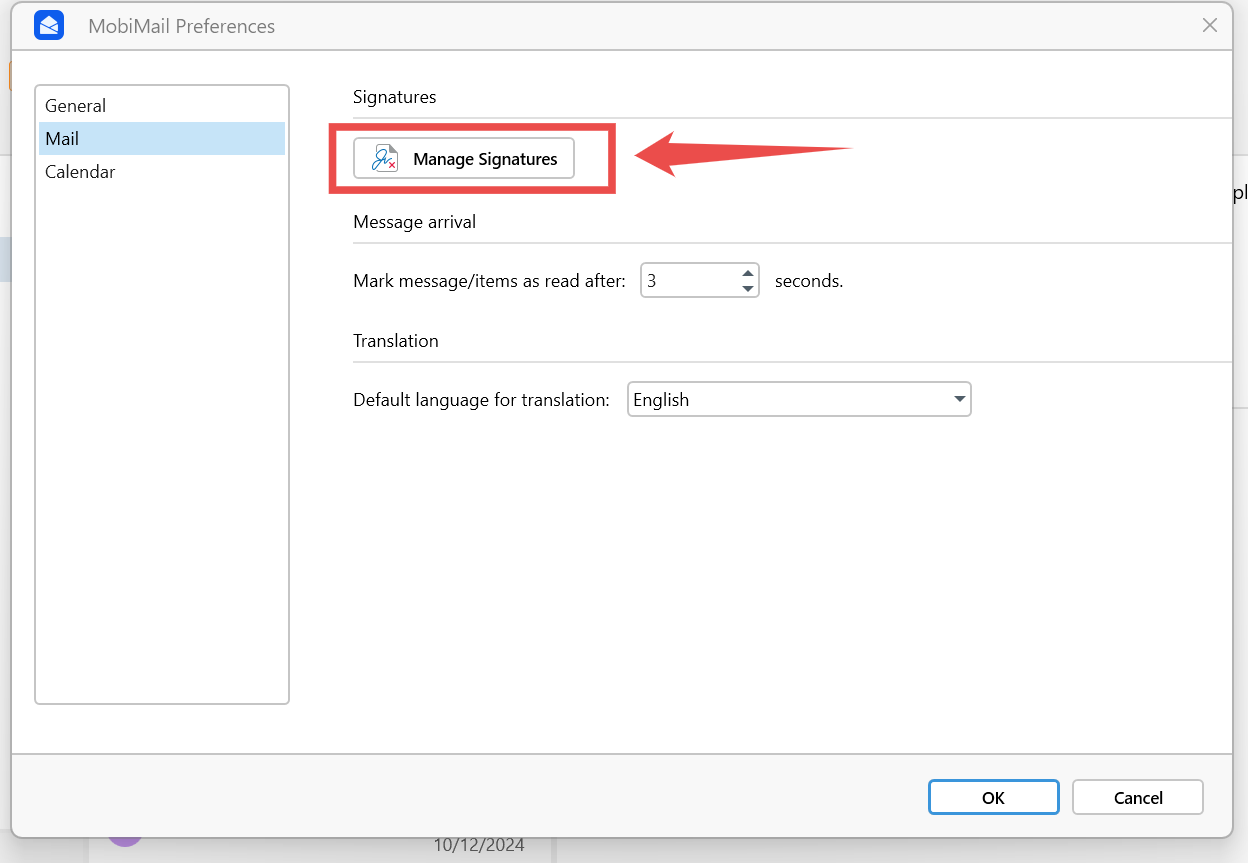1248x863 pixels.
Task: Click the 'Mark message/items as read after:' label
Action: (x=490, y=281)
